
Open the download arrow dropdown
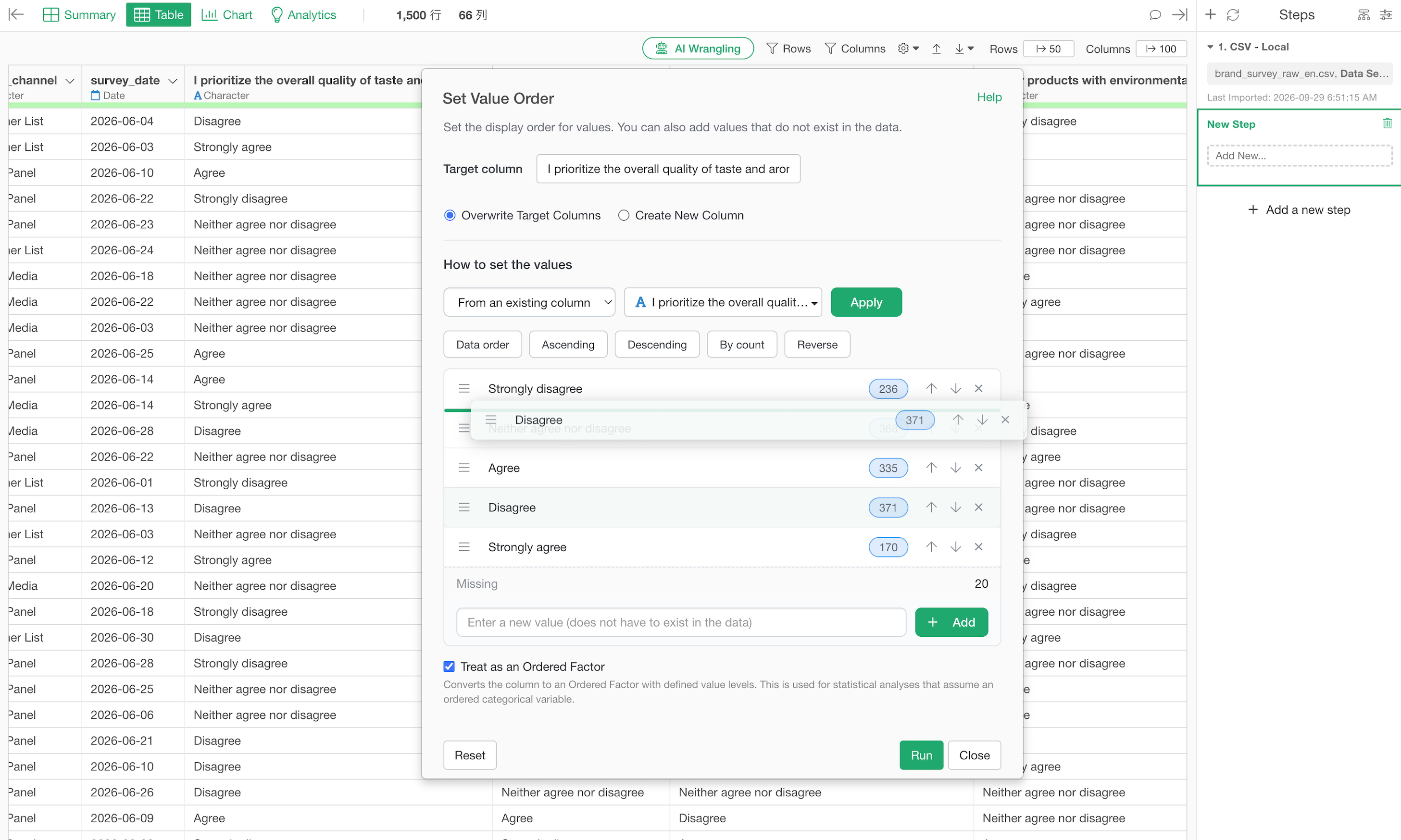pos(964,49)
